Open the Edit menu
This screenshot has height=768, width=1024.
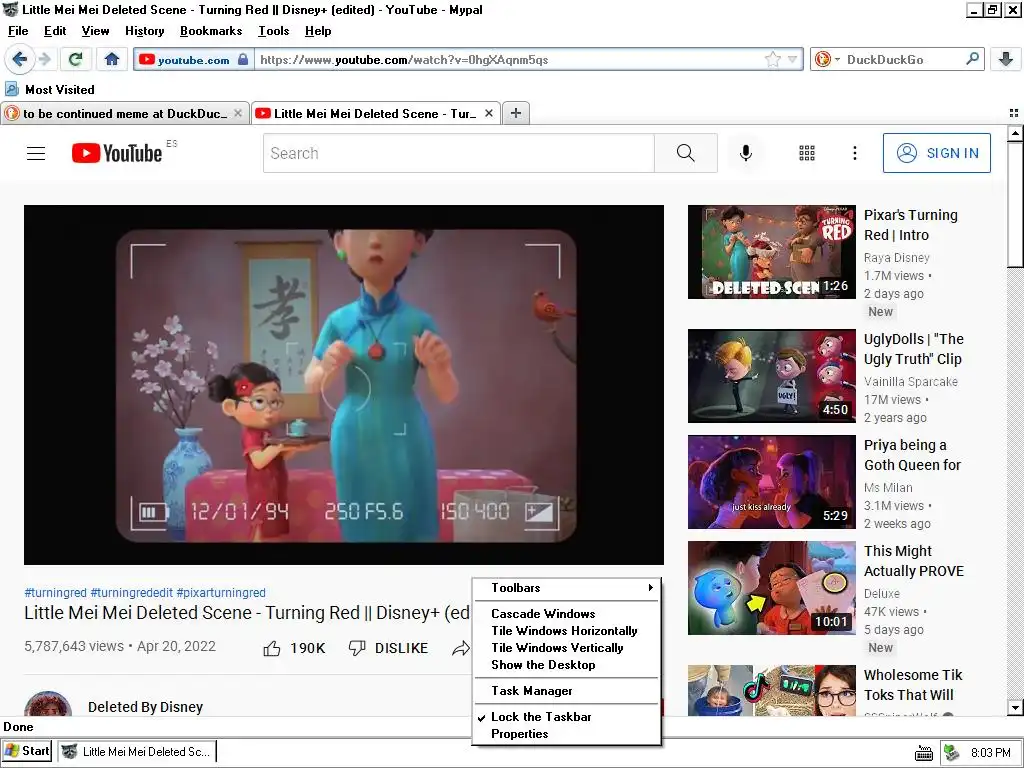(x=55, y=31)
